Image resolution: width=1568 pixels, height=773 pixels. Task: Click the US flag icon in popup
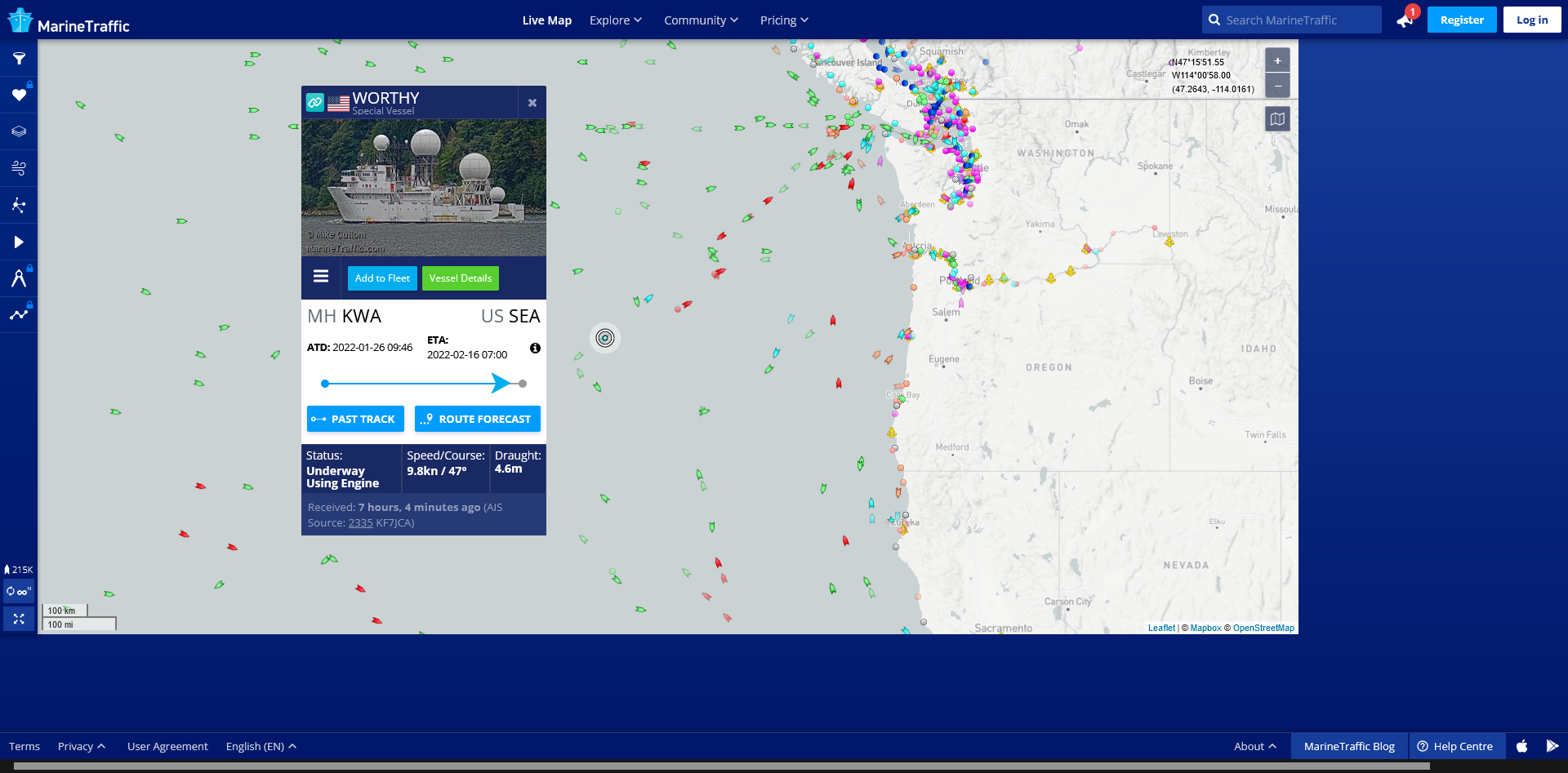pos(338,104)
